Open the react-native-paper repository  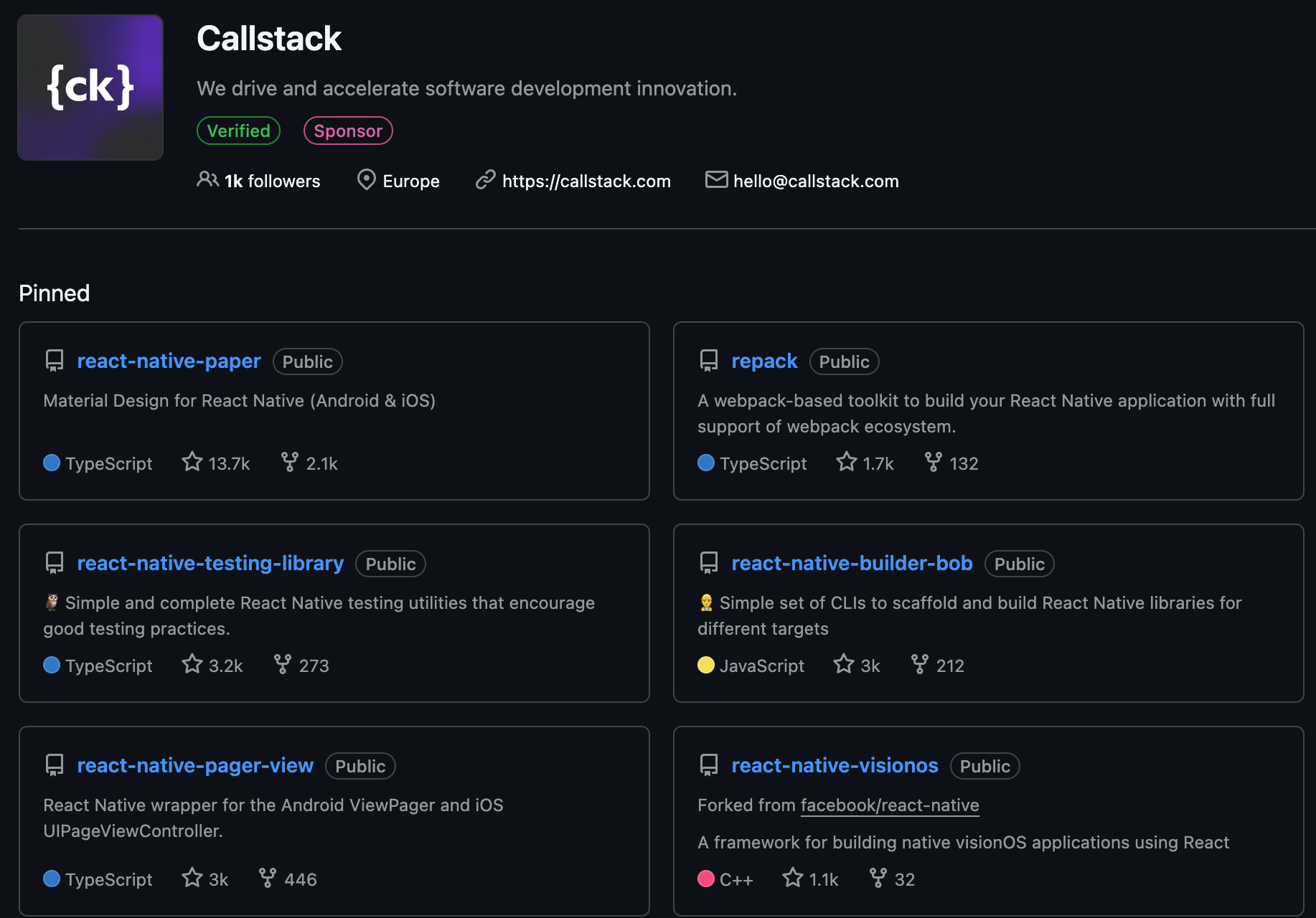pos(169,361)
